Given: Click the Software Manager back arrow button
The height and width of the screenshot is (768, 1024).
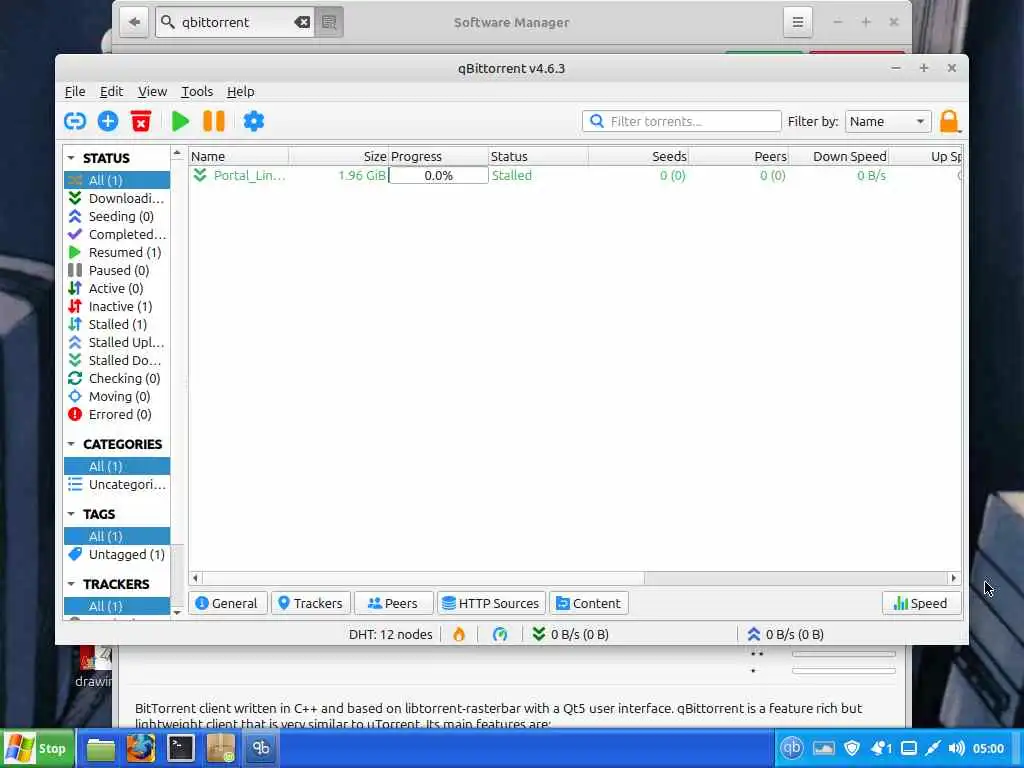Looking at the screenshot, I should pos(134,22).
